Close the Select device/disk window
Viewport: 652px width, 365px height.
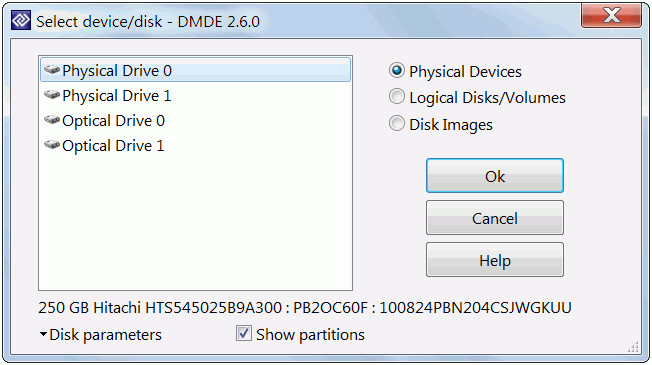pyautogui.click(x=612, y=16)
